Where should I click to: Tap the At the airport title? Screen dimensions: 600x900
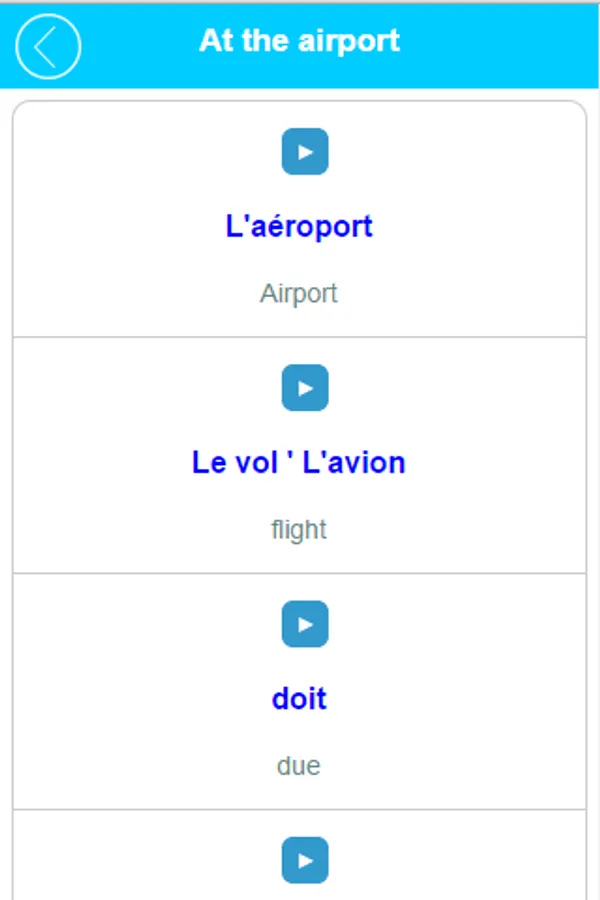299,41
